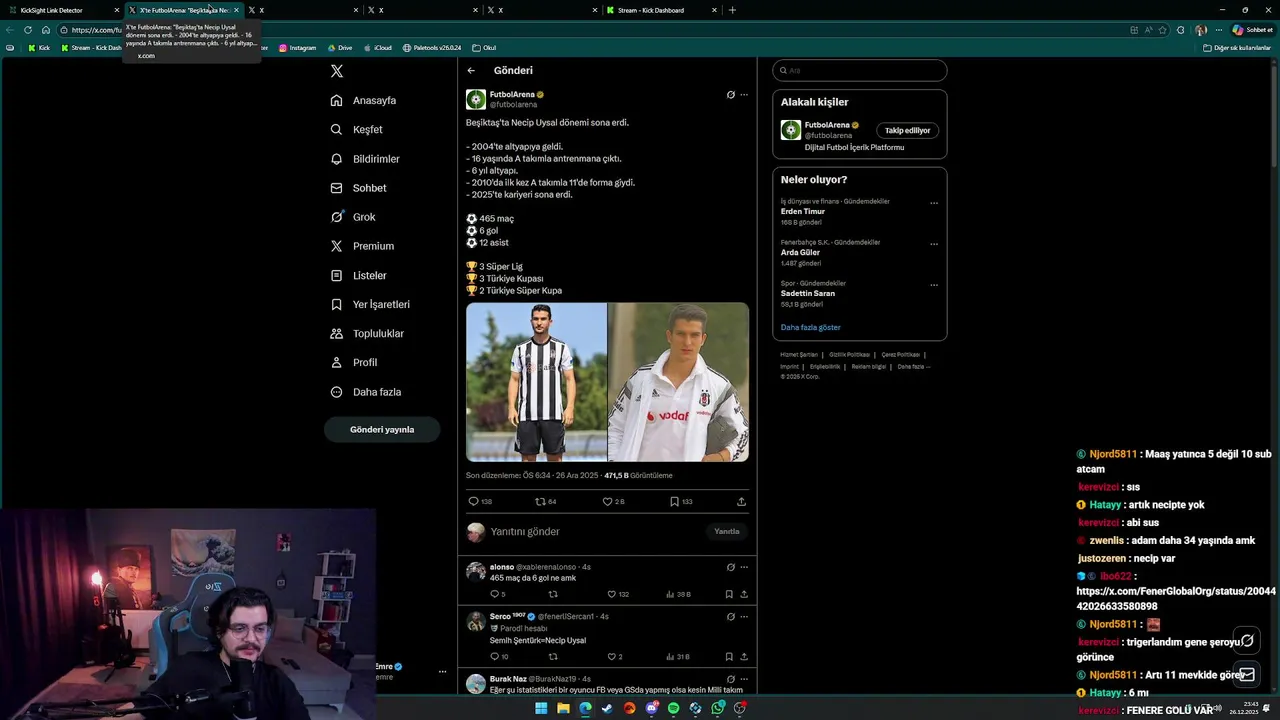
Task: Open Topluluklar communities
Action: [367, 333]
